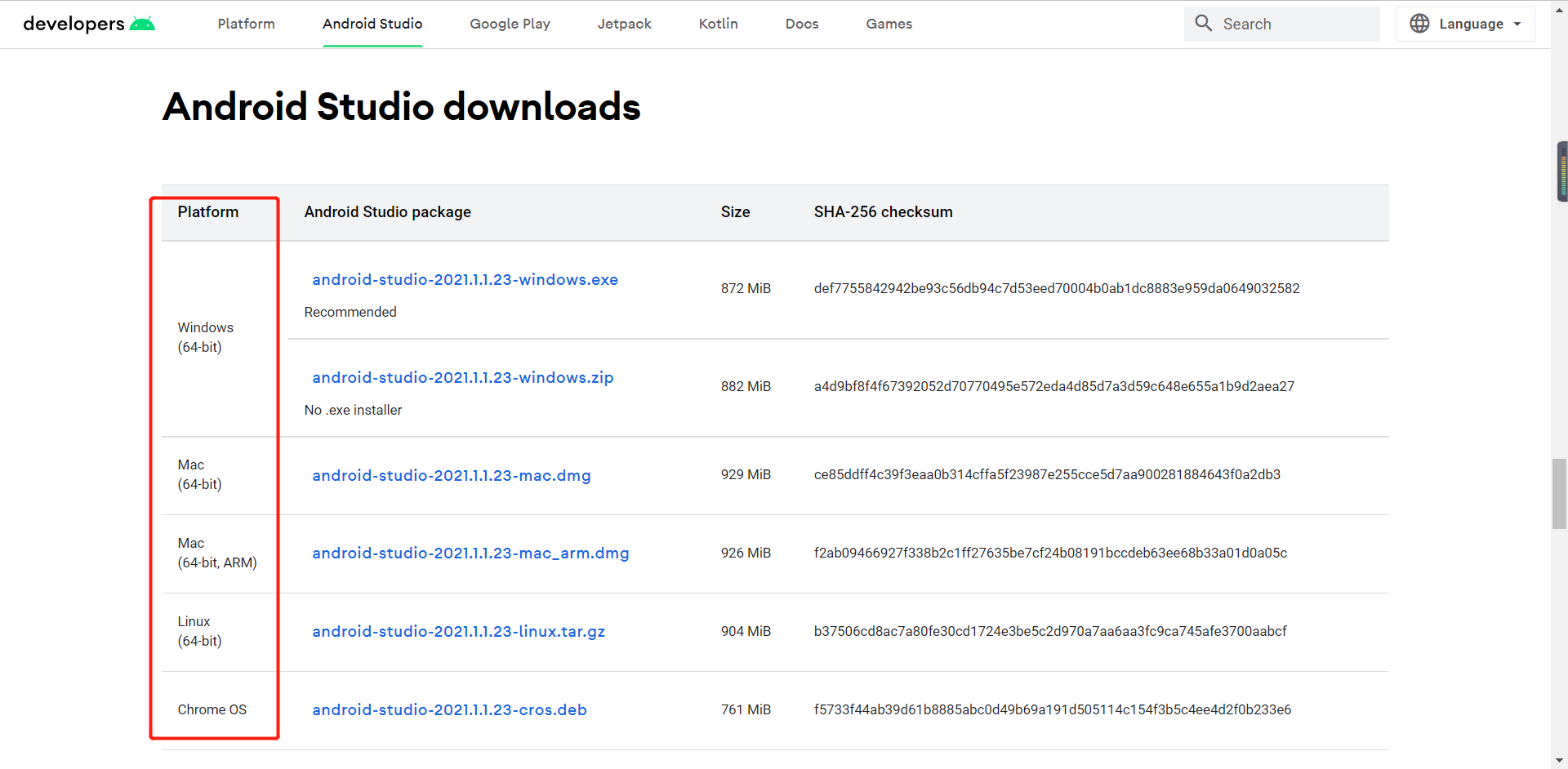Click the Linux (64-bit) platform cell
The height and width of the screenshot is (769, 1568).
(199, 631)
